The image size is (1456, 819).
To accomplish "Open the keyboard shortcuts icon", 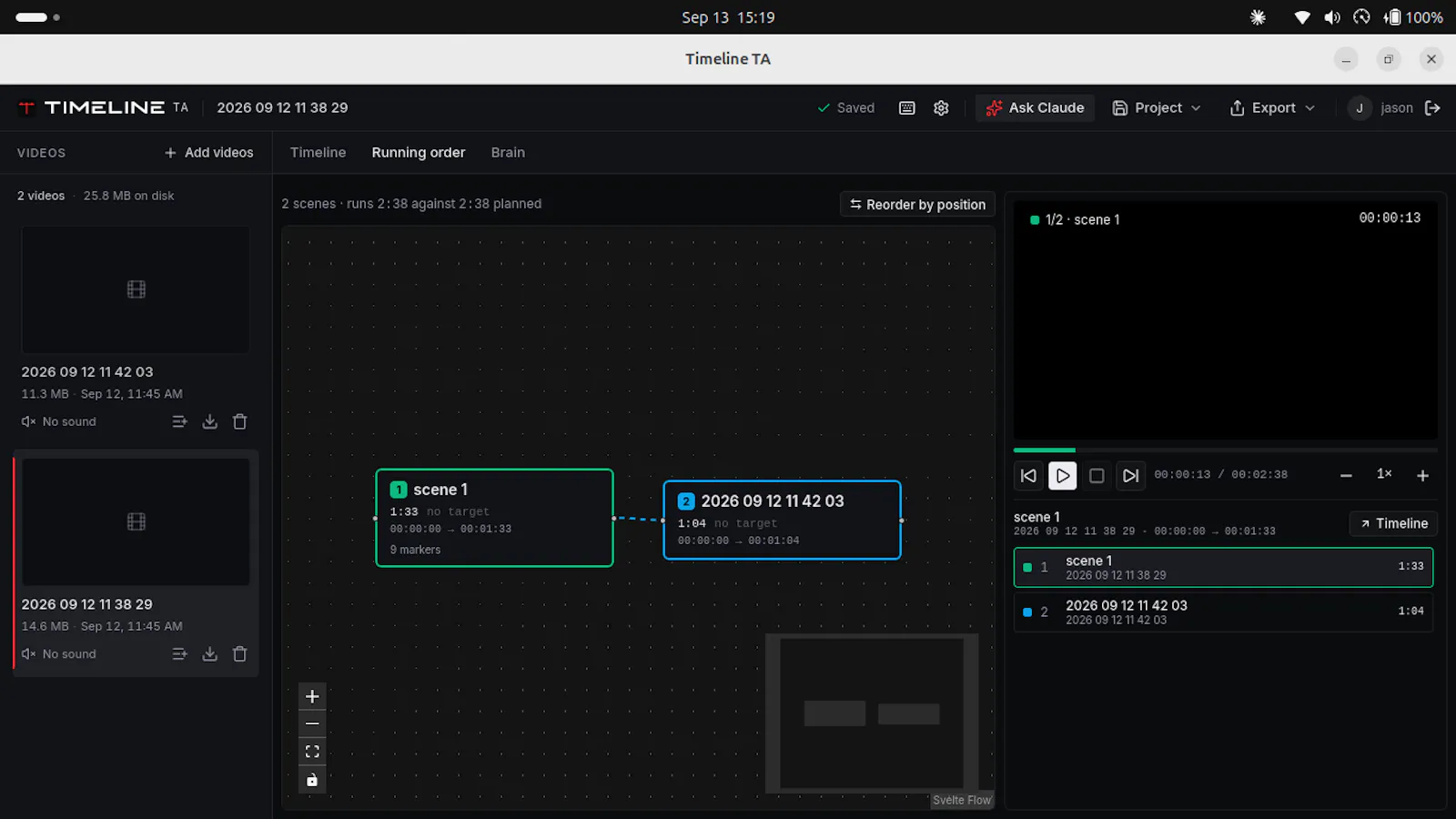I will coord(907,107).
